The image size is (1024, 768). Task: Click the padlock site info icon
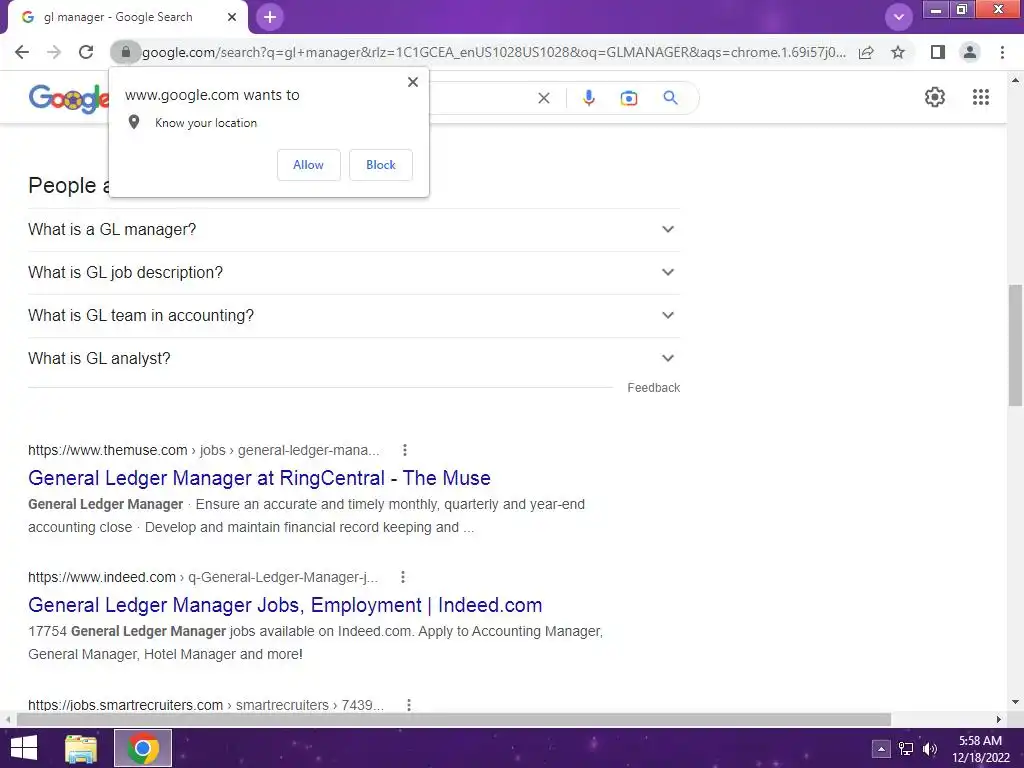(x=125, y=52)
